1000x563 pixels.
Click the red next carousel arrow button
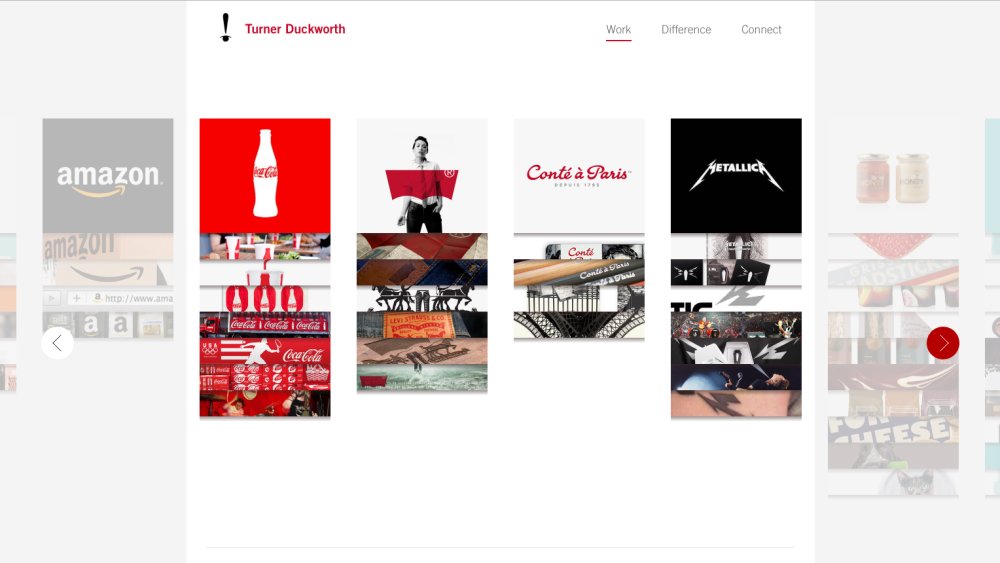(943, 343)
